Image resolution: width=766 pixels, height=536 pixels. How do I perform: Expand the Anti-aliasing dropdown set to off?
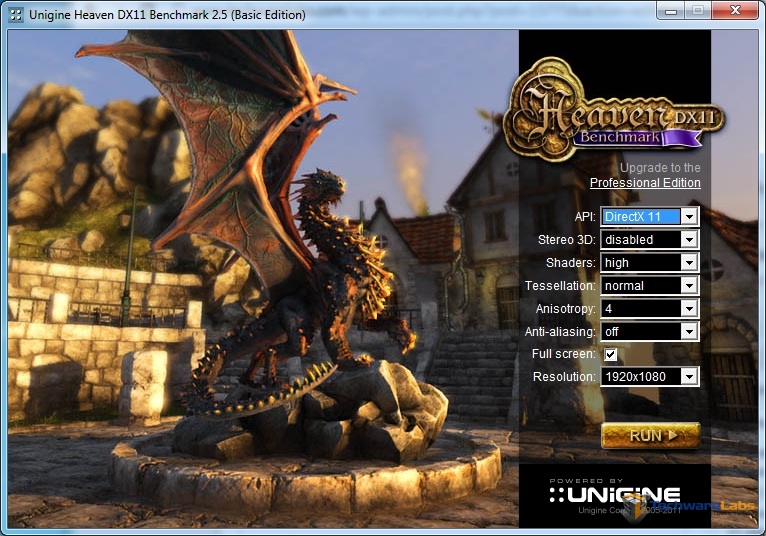[650, 331]
